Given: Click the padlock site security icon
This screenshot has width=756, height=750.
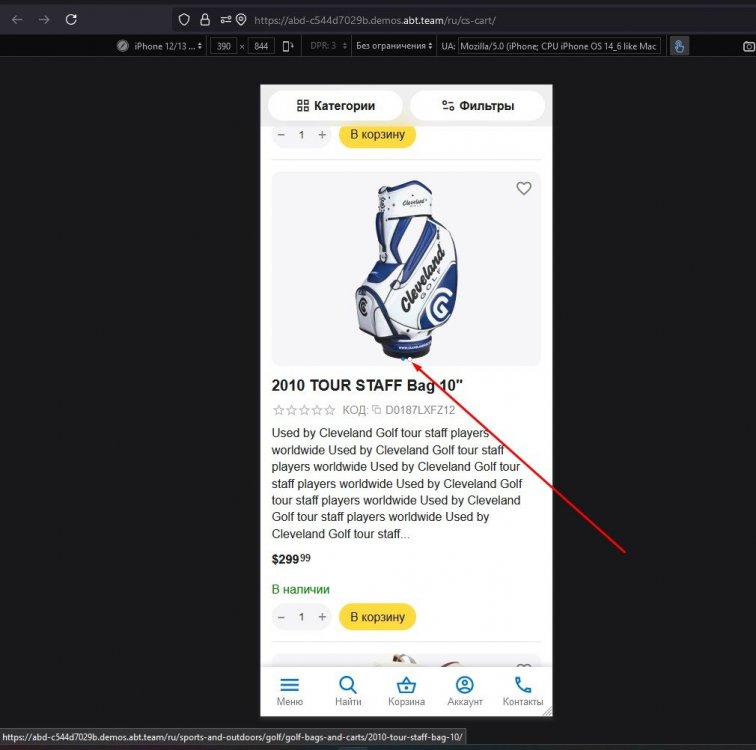Looking at the screenshot, I should 205,20.
